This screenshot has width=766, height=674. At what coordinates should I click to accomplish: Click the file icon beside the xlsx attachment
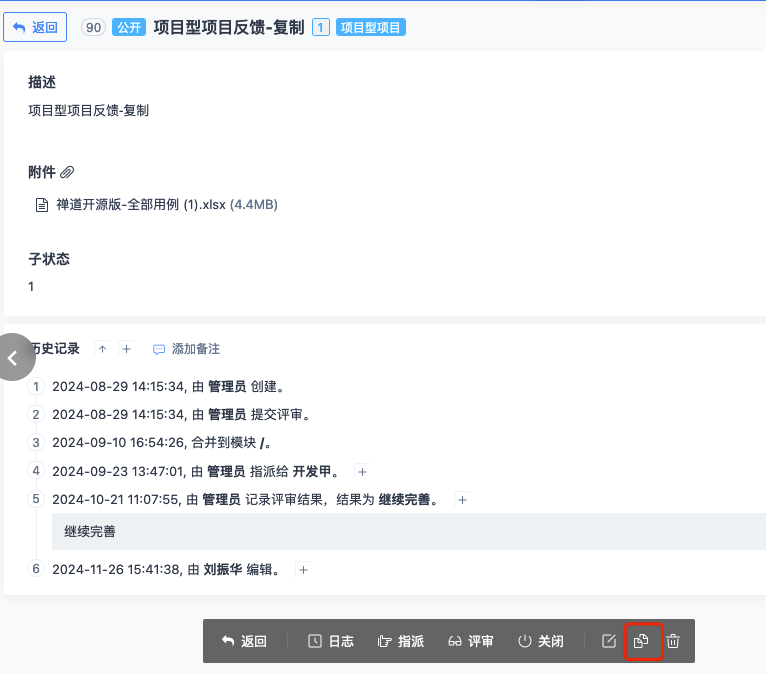pyautogui.click(x=42, y=205)
